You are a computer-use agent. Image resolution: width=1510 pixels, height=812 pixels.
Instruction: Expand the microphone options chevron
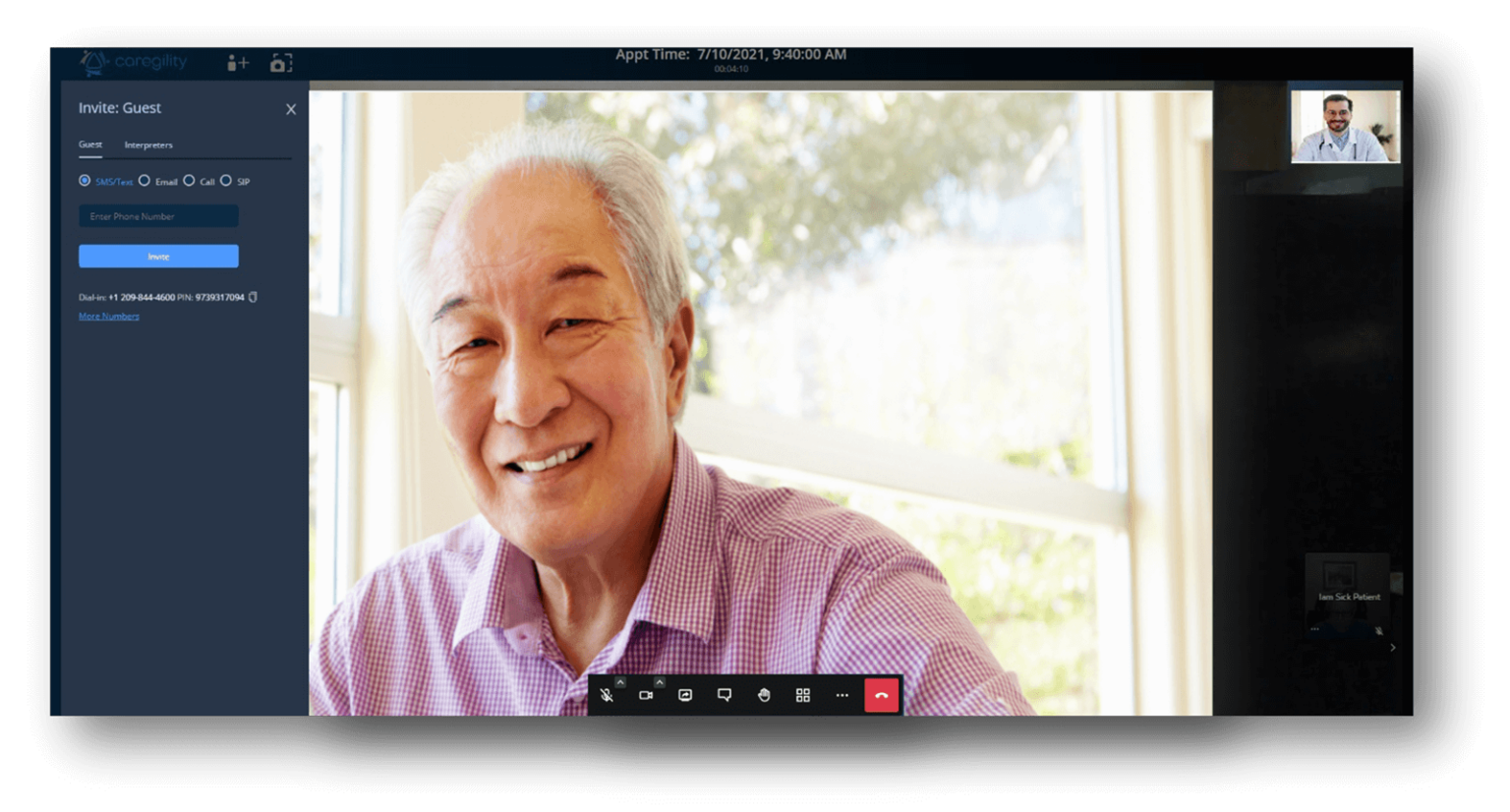[618, 680]
